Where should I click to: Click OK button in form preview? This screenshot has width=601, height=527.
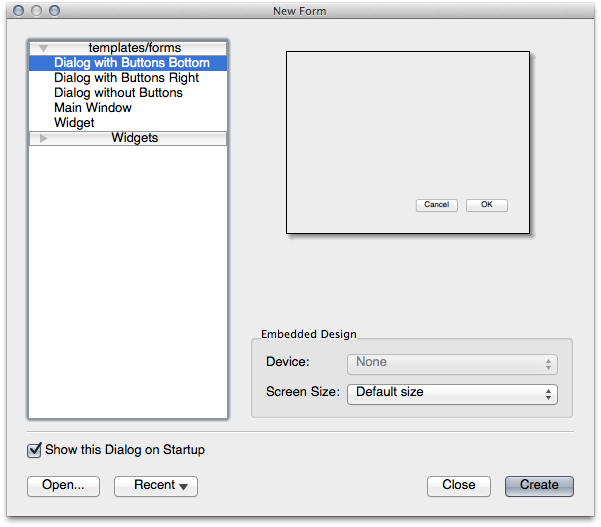(487, 205)
